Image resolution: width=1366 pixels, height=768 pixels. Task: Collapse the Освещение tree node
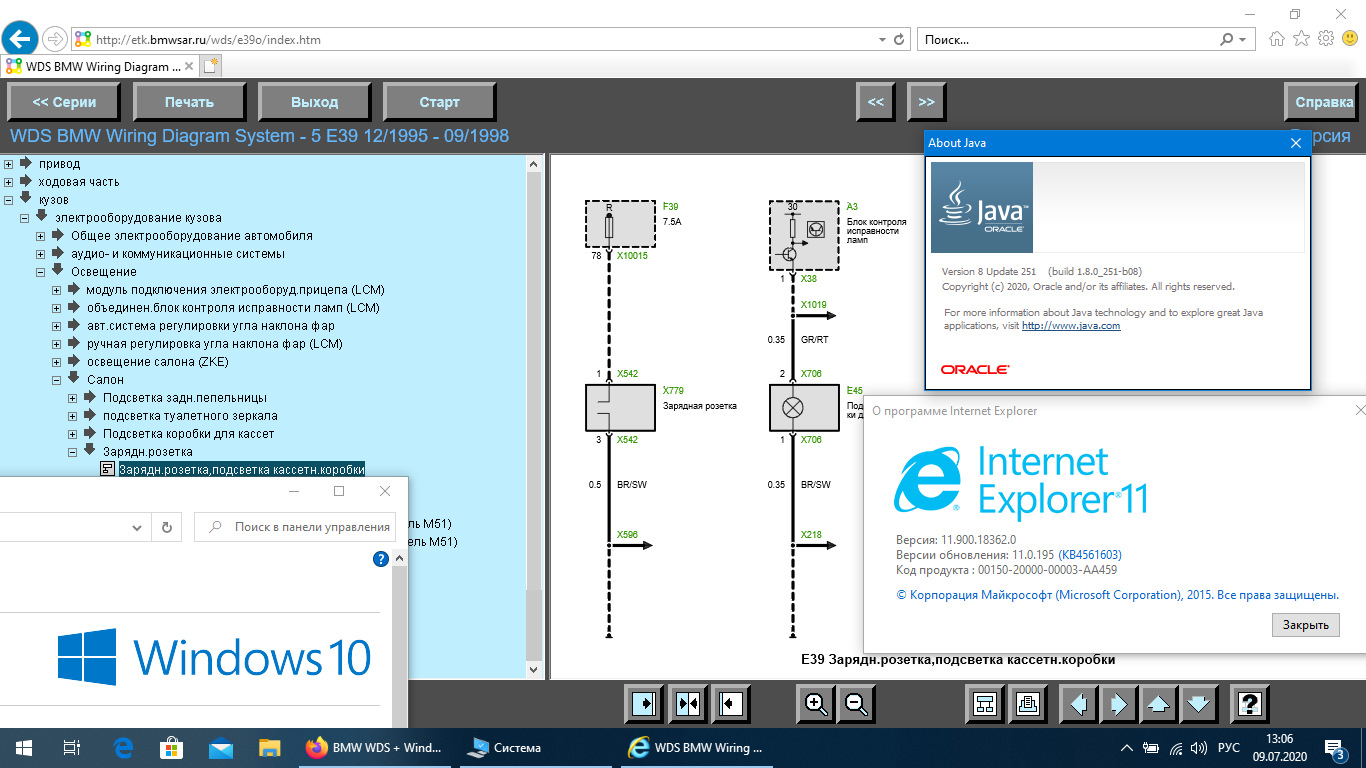[x=41, y=272]
